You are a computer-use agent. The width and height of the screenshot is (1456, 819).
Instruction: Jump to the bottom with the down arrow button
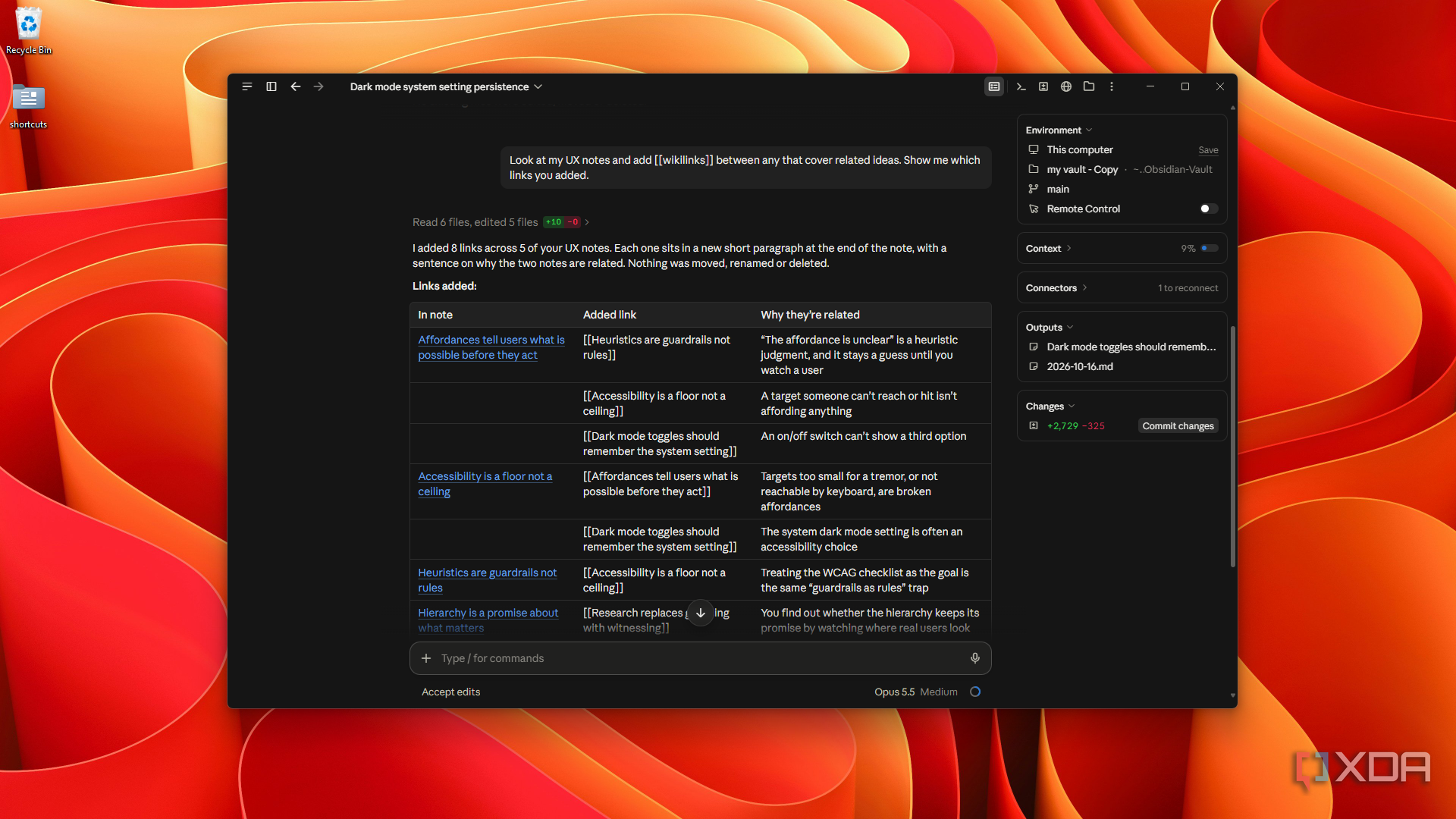pyautogui.click(x=701, y=613)
